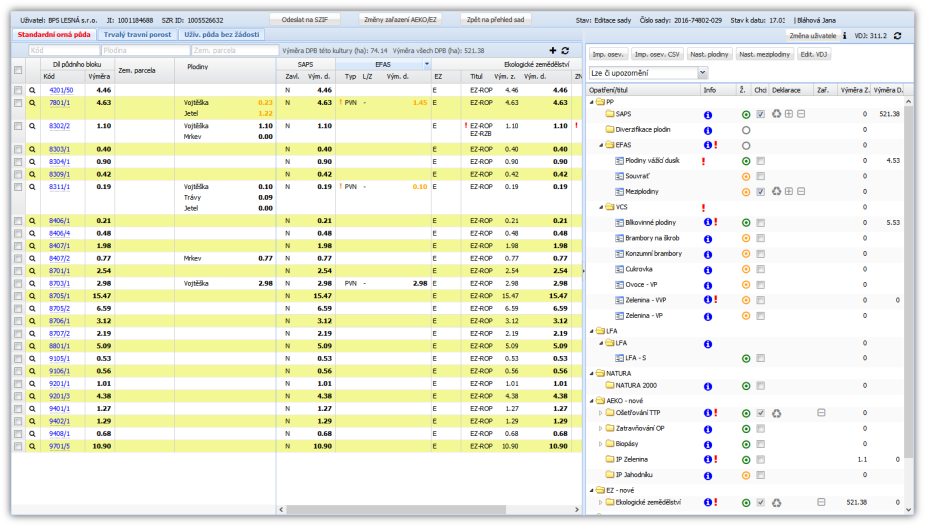Click the red warning mark for Plodiny vážící dusík

coord(703,161)
